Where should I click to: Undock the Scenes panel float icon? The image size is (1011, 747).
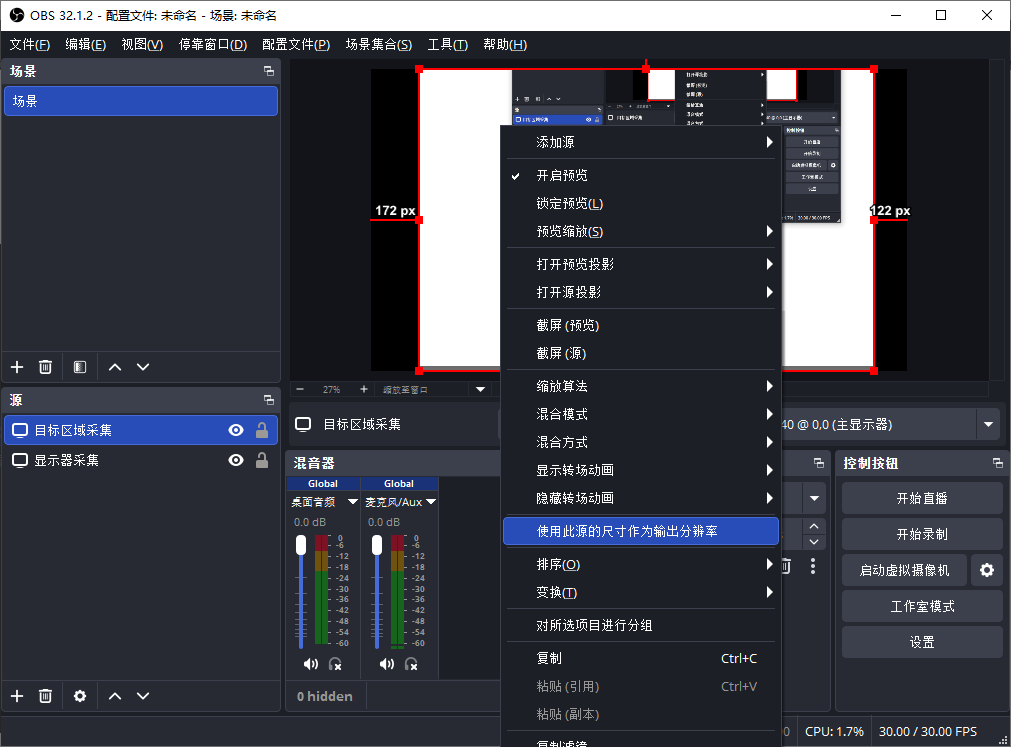click(x=269, y=71)
